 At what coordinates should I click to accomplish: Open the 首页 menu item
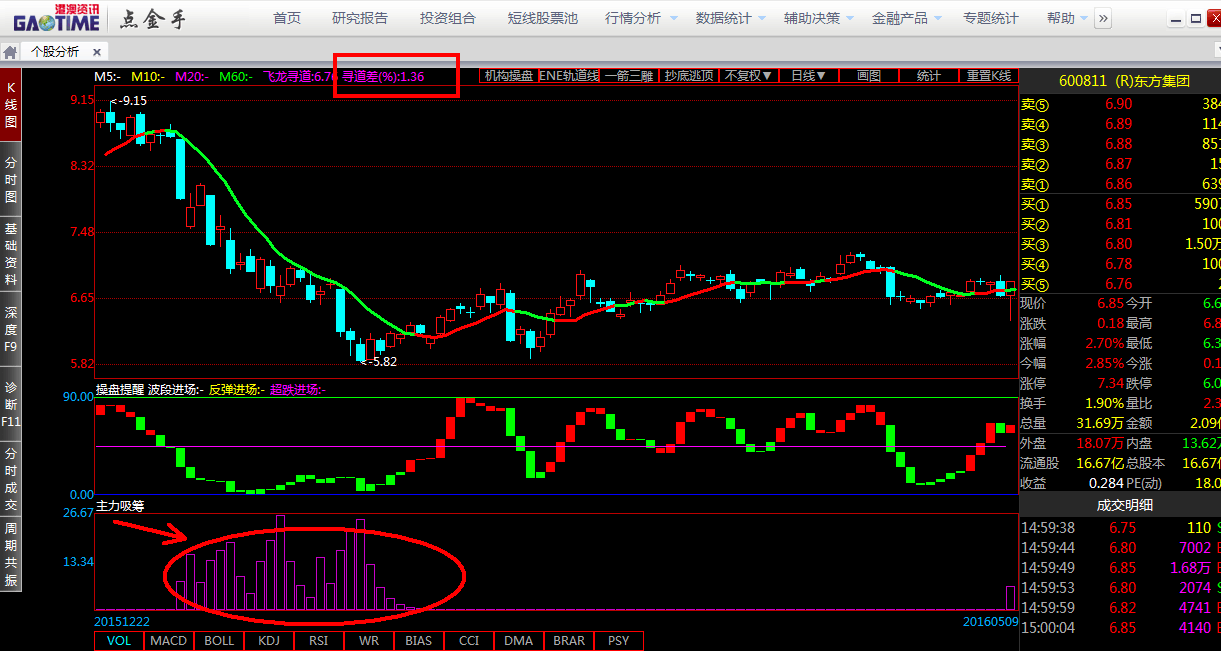click(287, 18)
